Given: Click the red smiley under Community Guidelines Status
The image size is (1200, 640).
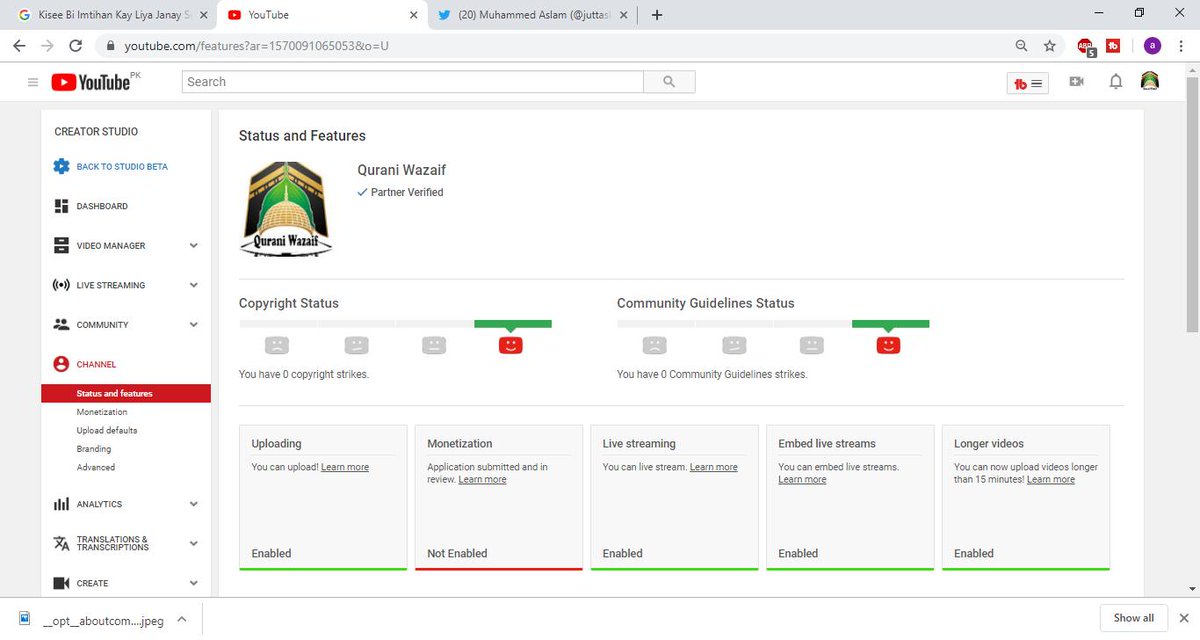Looking at the screenshot, I should coord(888,345).
